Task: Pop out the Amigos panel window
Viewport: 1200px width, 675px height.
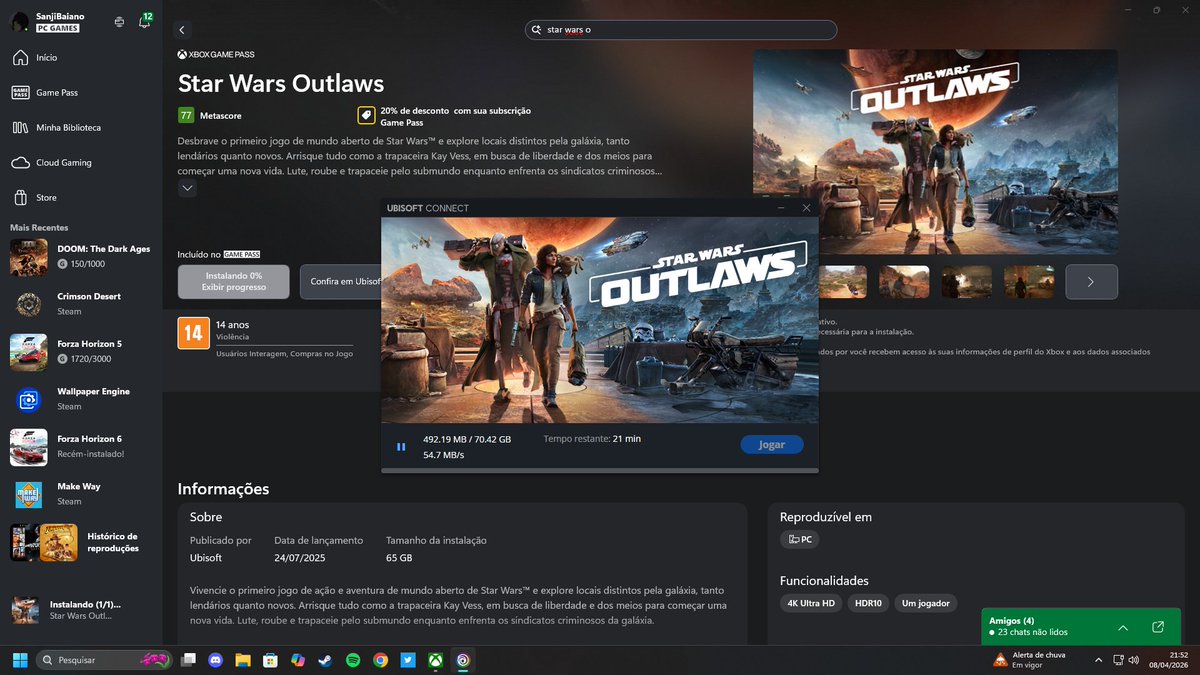Action: [x=1158, y=627]
